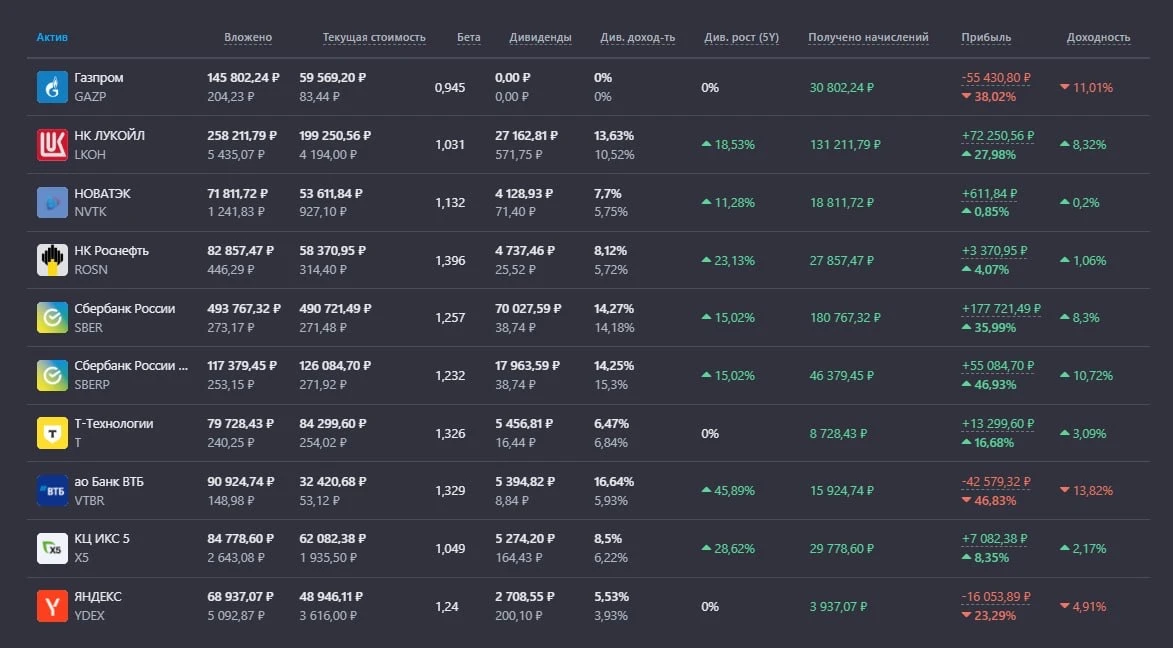Click the SBERP ticker label
Image resolution: width=1173 pixels, height=648 pixels.
92,385
